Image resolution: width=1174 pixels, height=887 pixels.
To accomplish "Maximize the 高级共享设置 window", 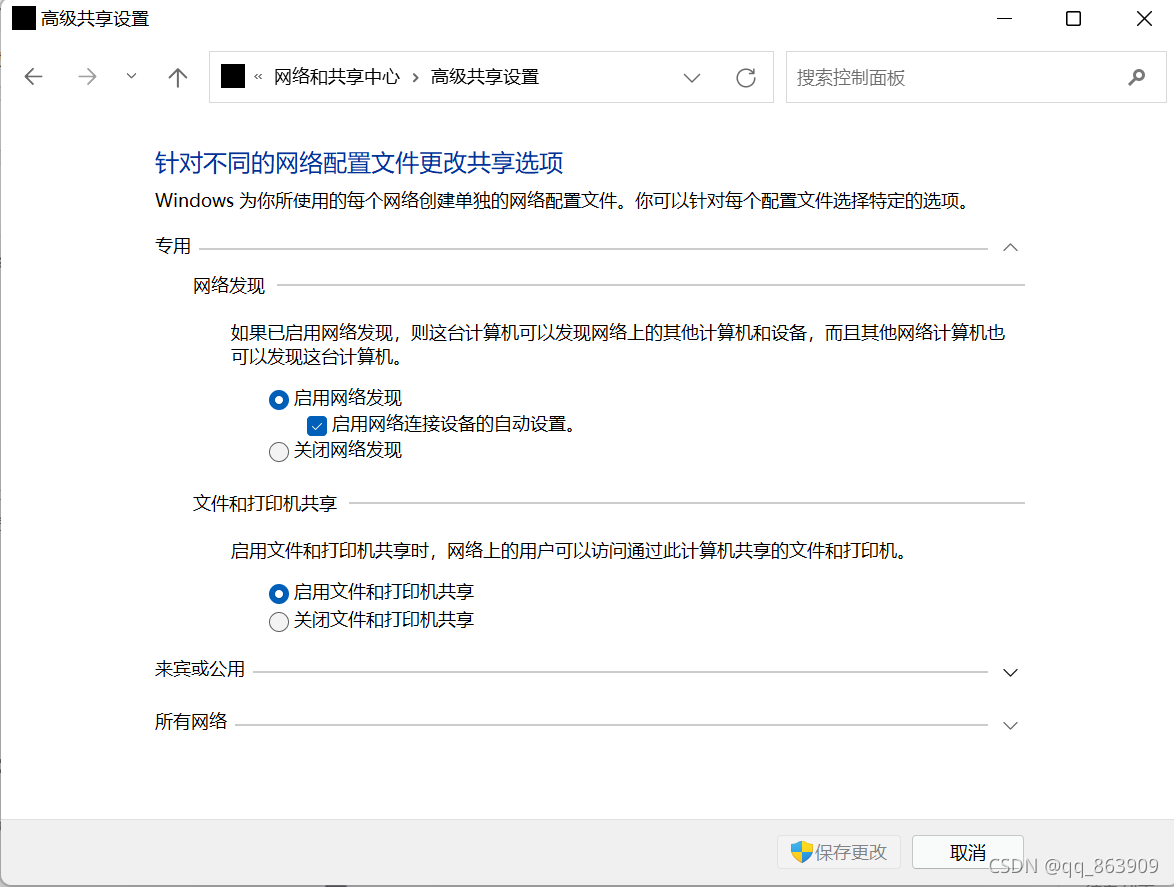I will [x=1073, y=19].
